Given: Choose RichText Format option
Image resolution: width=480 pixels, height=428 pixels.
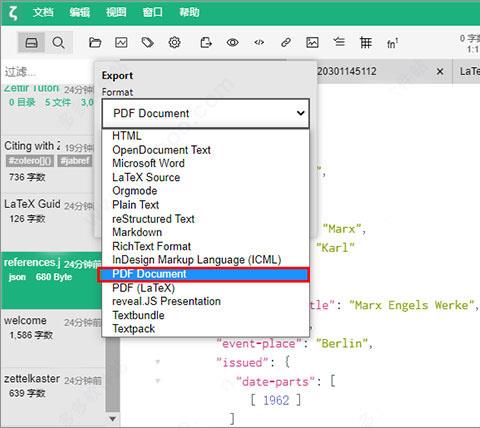Looking at the screenshot, I should [x=206, y=246].
